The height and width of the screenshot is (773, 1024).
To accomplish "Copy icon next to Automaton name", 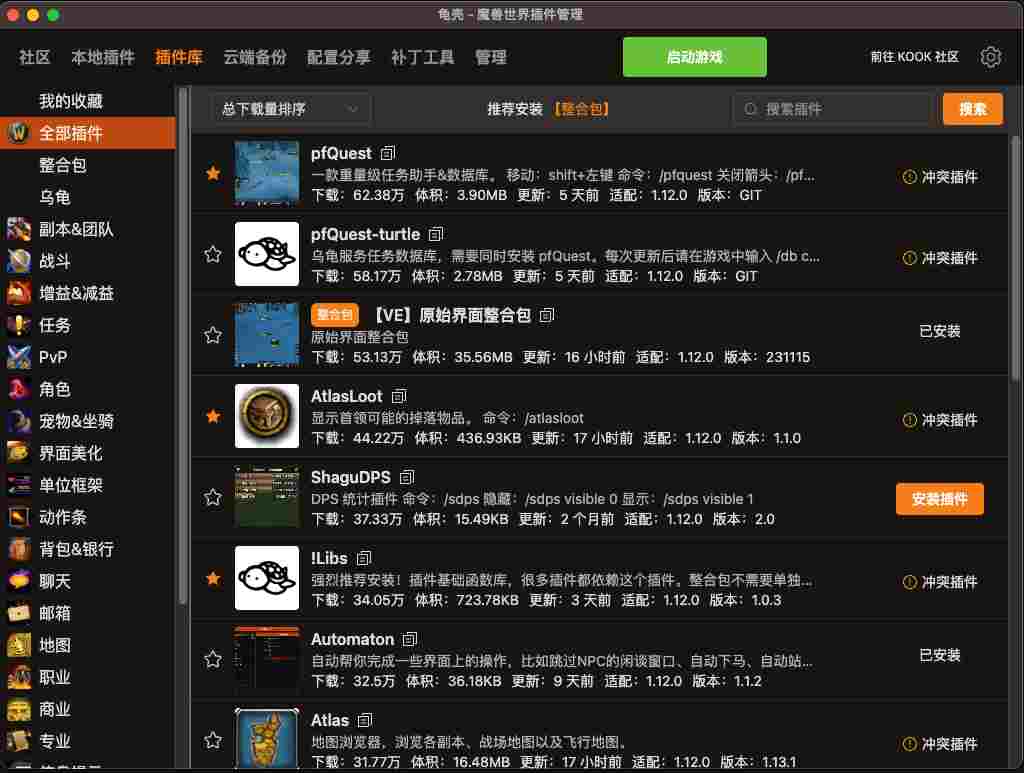I will [x=409, y=639].
